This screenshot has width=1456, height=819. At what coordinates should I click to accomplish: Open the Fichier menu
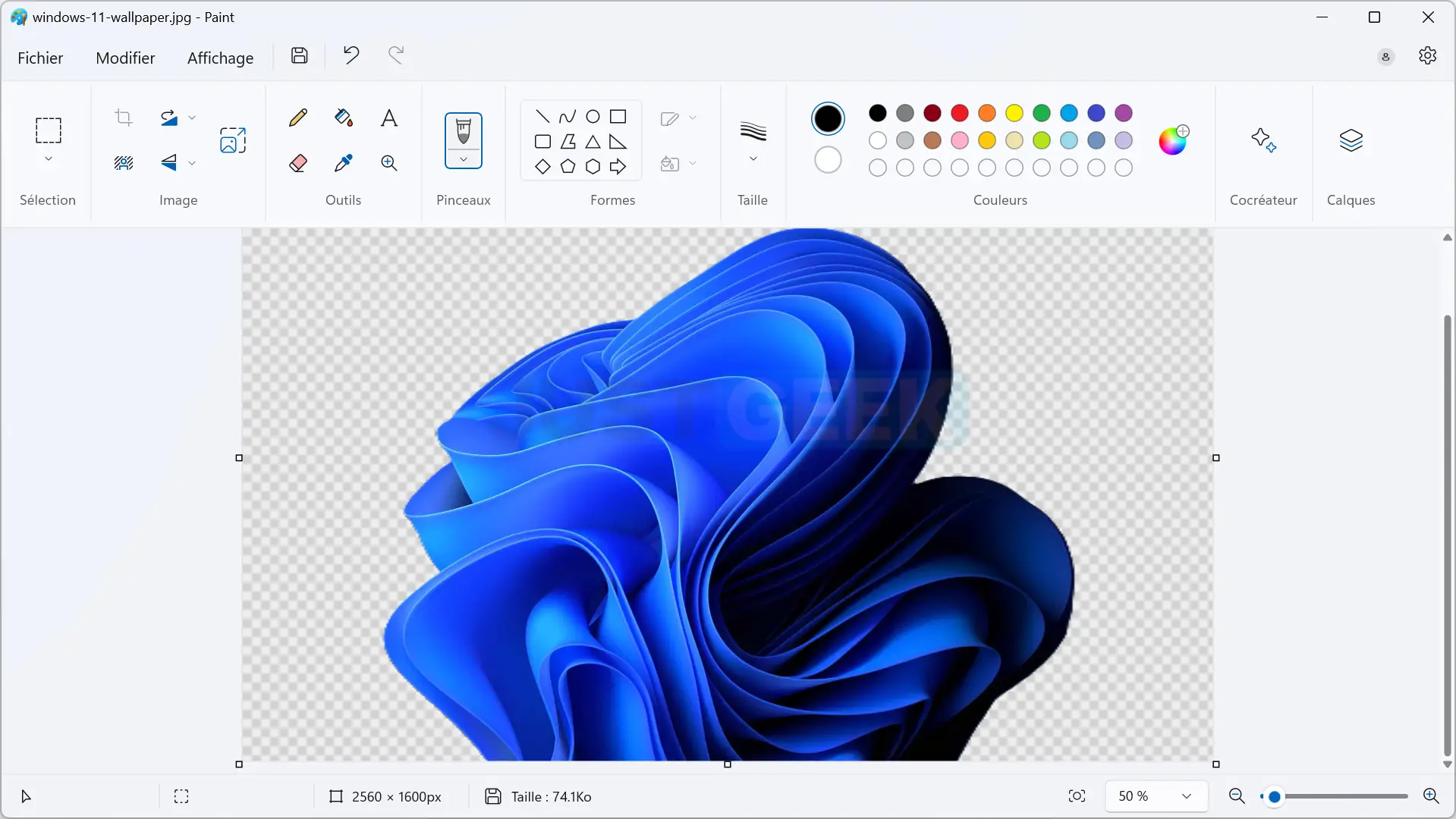(x=40, y=58)
